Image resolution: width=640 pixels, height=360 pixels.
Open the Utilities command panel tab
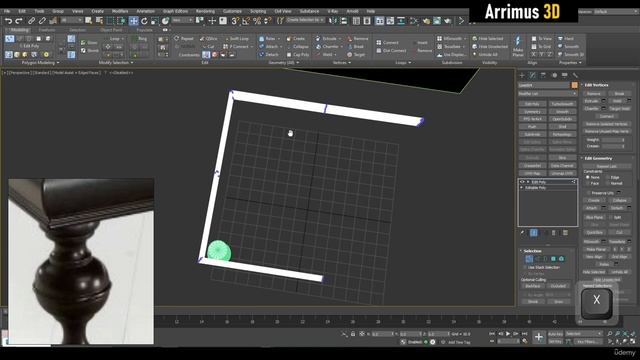575,75
